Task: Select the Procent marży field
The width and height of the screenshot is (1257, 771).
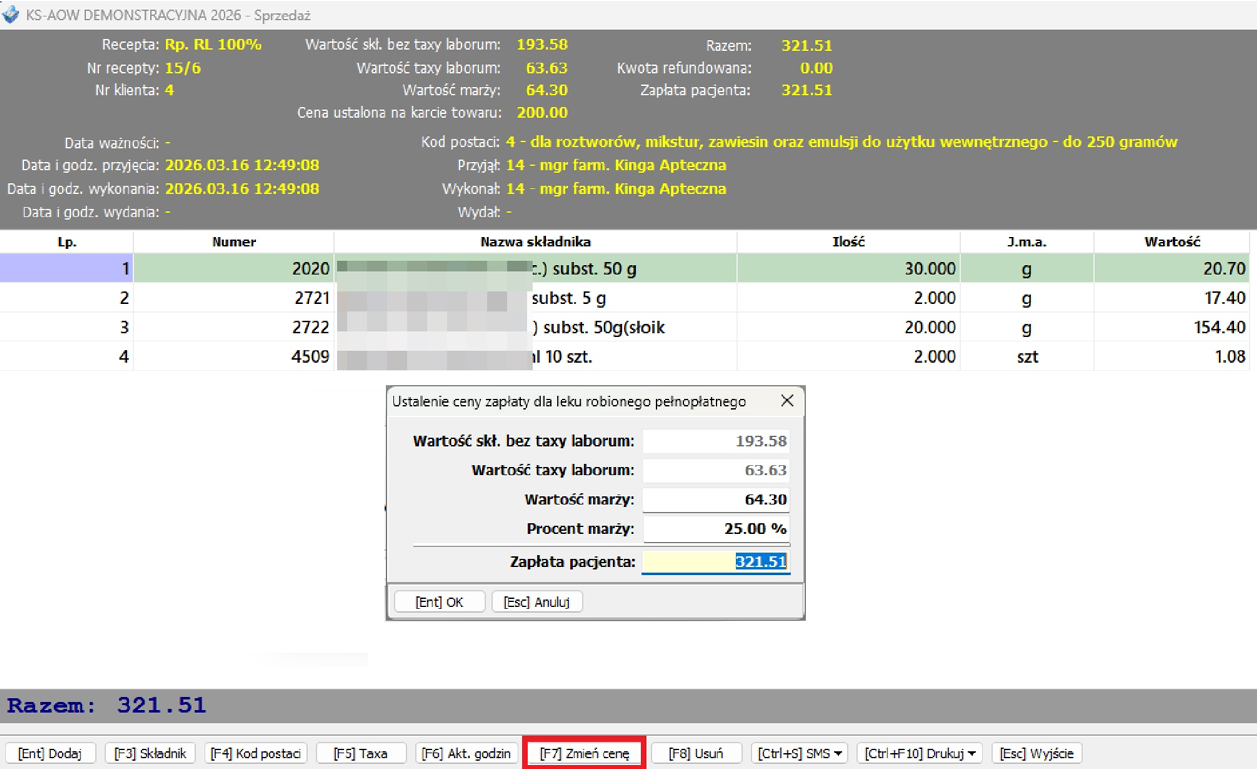Action: coord(715,528)
